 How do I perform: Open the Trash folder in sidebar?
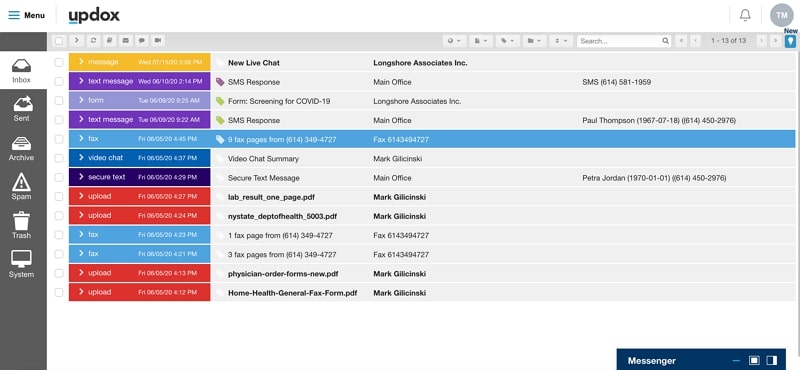pos(21,225)
